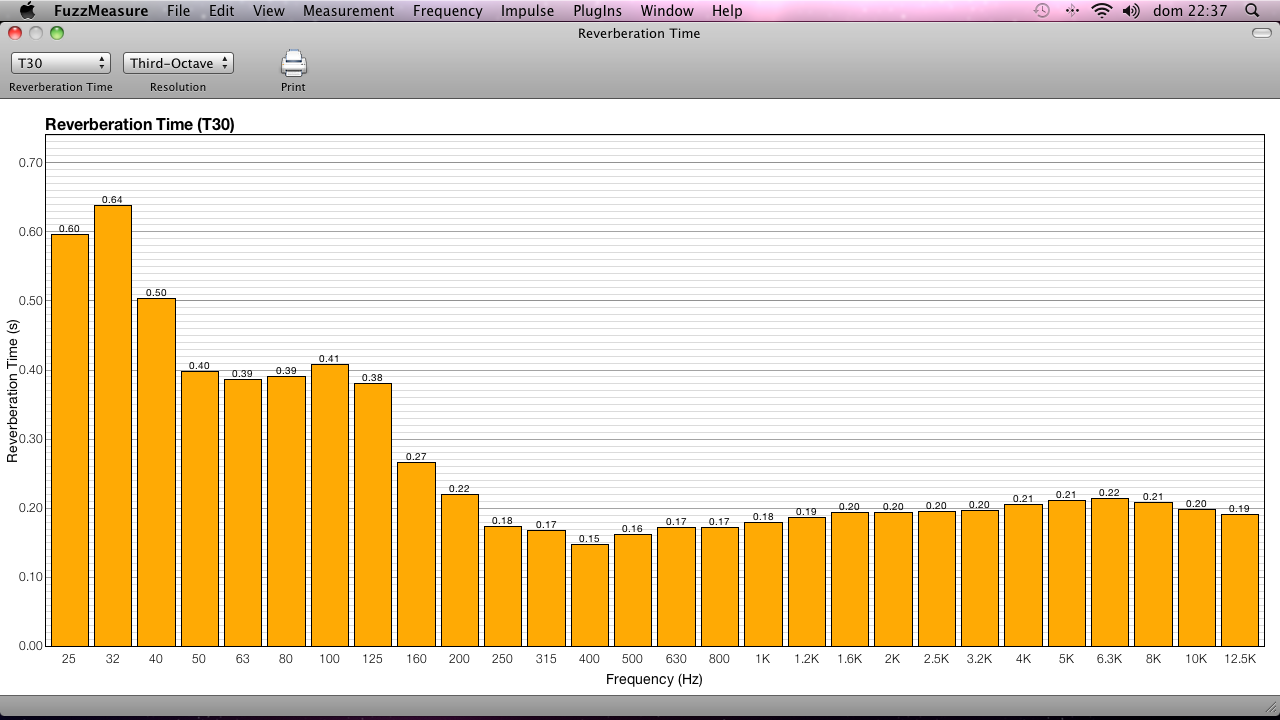Click the 40 Hz bar

tap(156, 472)
